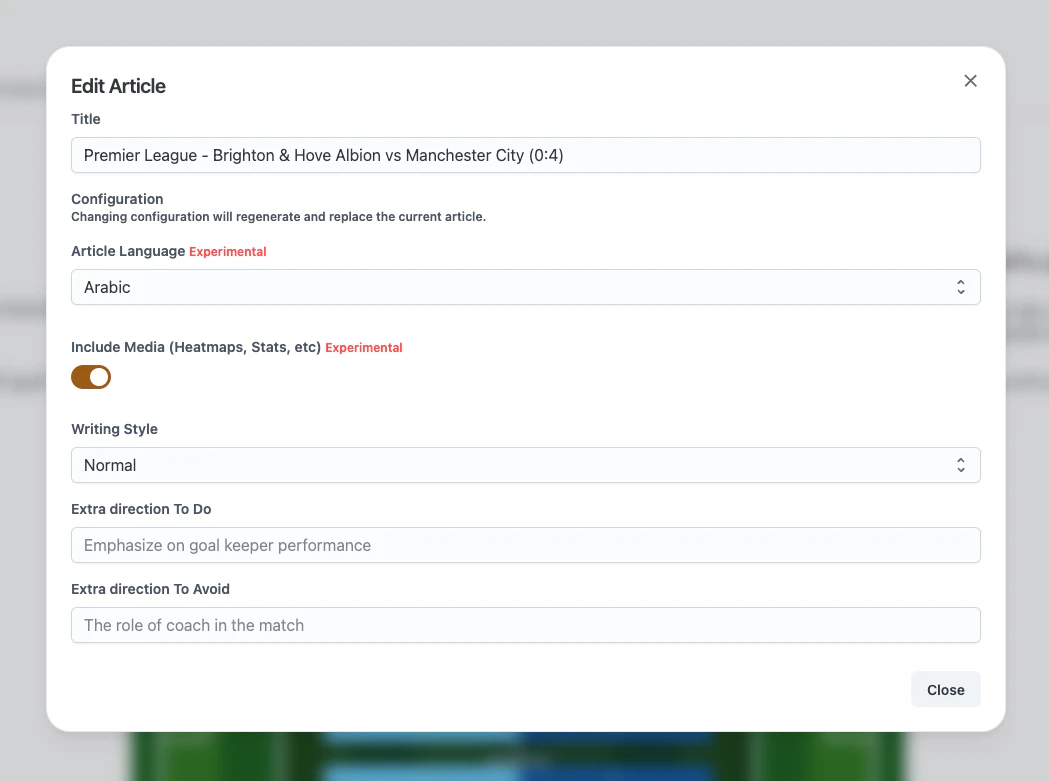Change Arabic language selection via dropdown
This screenshot has width=1049, height=781.
click(x=525, y=287)
